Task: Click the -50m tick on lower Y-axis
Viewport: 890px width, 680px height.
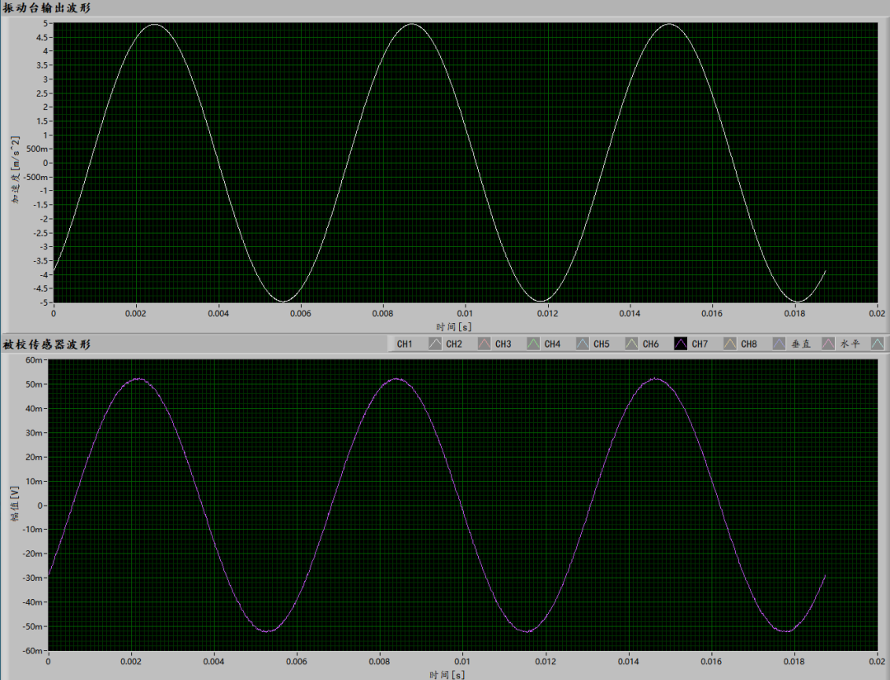Action: tap(32, 627)
